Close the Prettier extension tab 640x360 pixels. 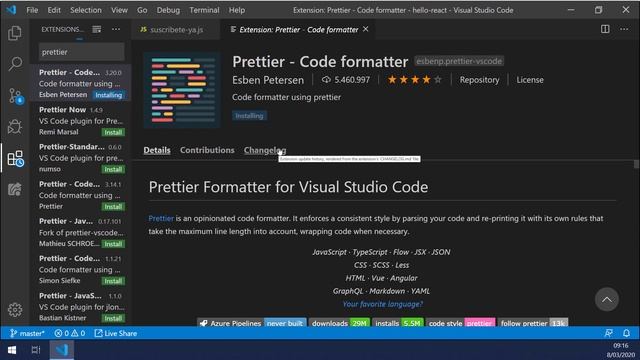click(366, 29)
